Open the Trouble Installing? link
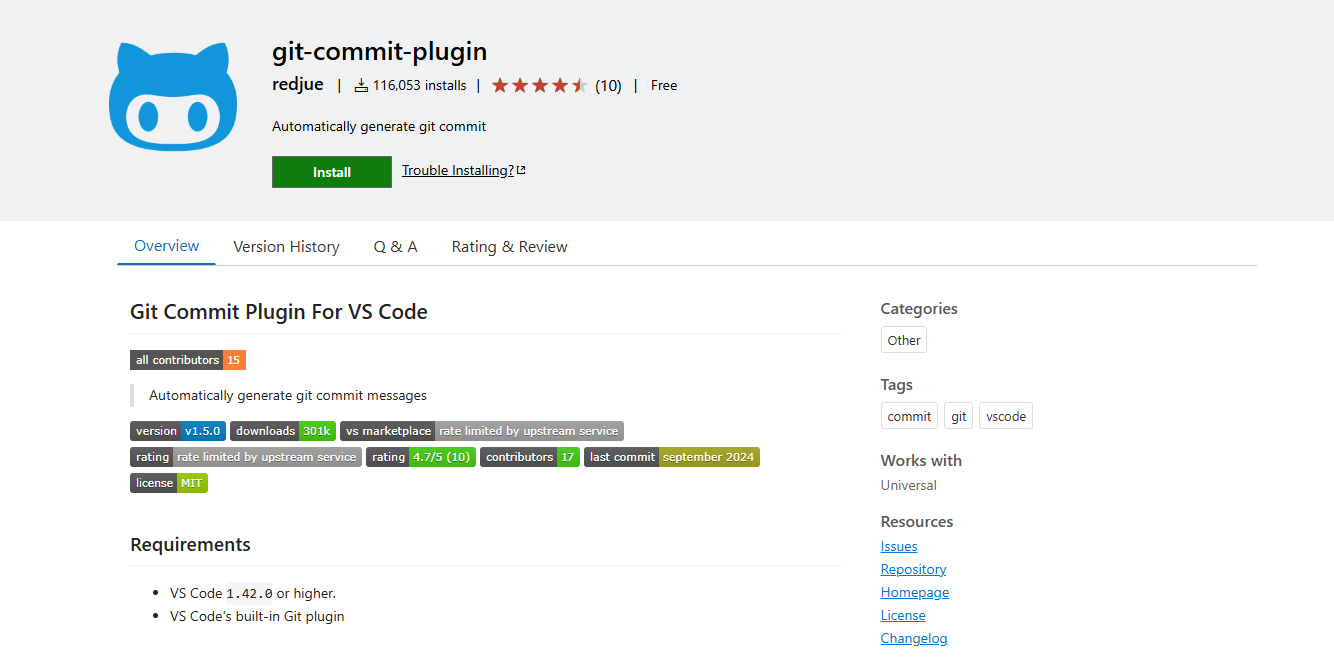This screenshot has height=662, width=1334. pos(458,170)
